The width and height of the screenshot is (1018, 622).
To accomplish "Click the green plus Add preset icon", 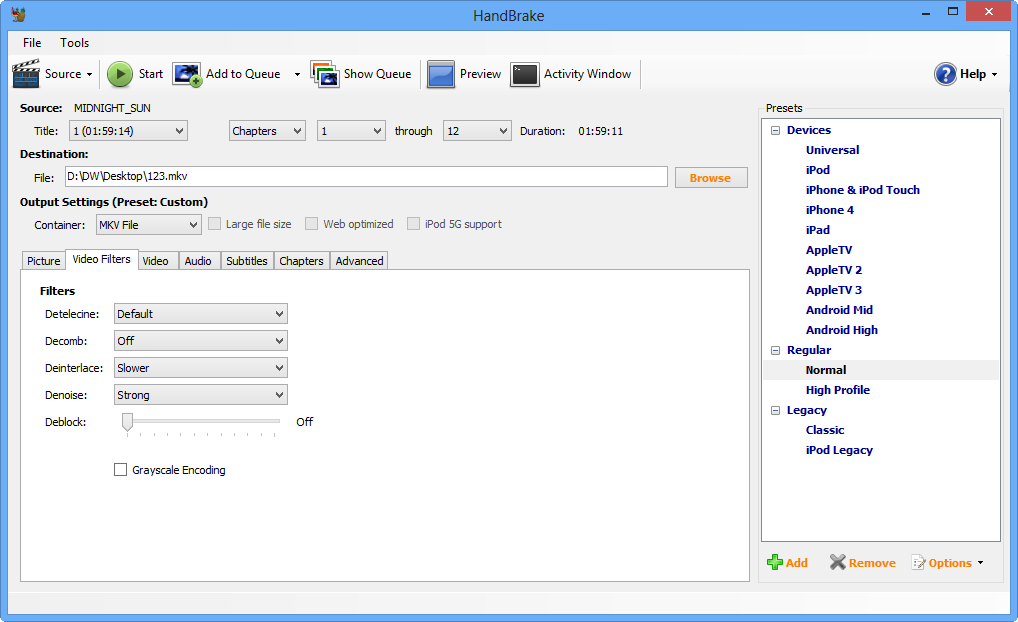I will click(x=775, y=562).
